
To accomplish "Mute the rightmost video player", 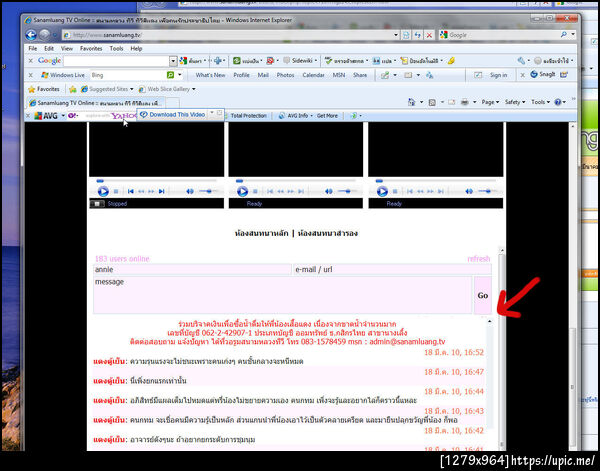I will [469, 191].
